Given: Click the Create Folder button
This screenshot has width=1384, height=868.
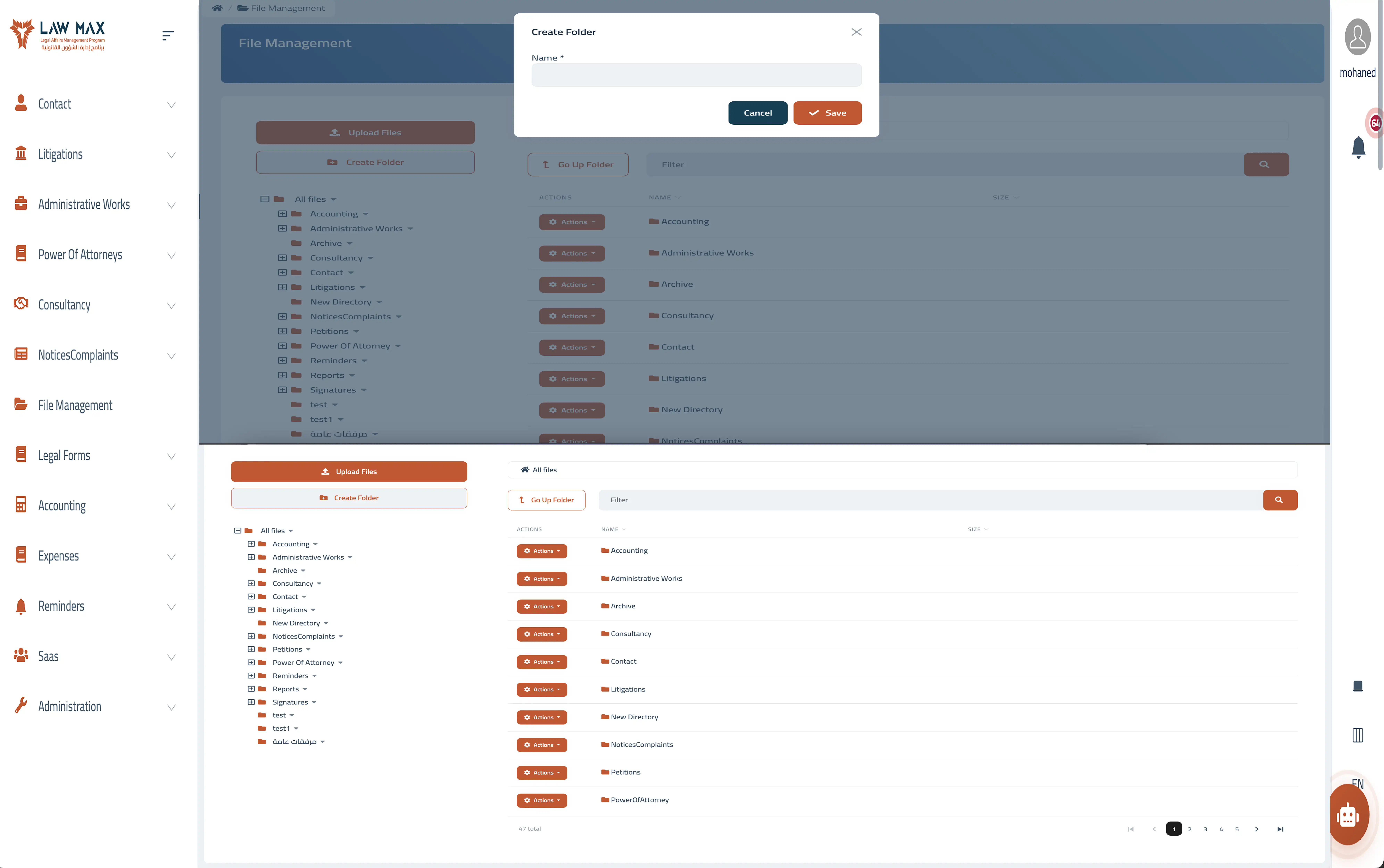Looking at the screenshot, I should pos(349,498).
